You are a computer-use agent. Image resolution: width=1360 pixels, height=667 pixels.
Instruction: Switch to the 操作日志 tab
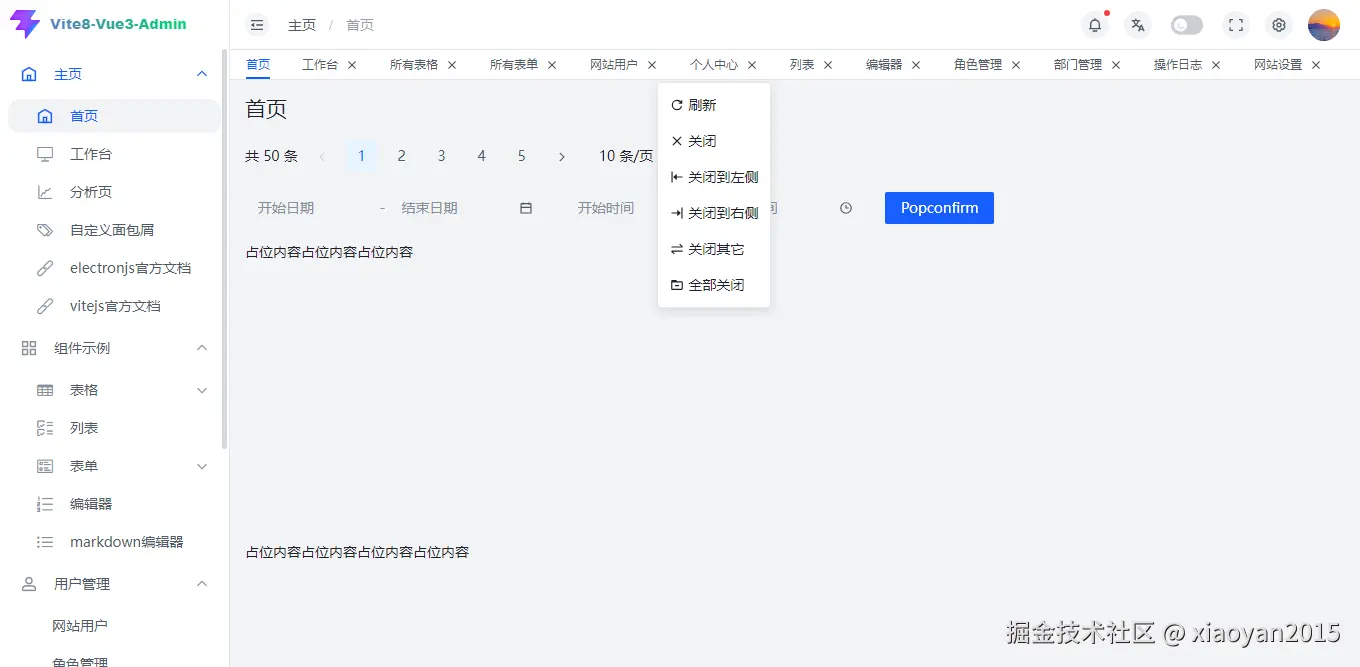pyautogui.click(x=1178, y=64)
